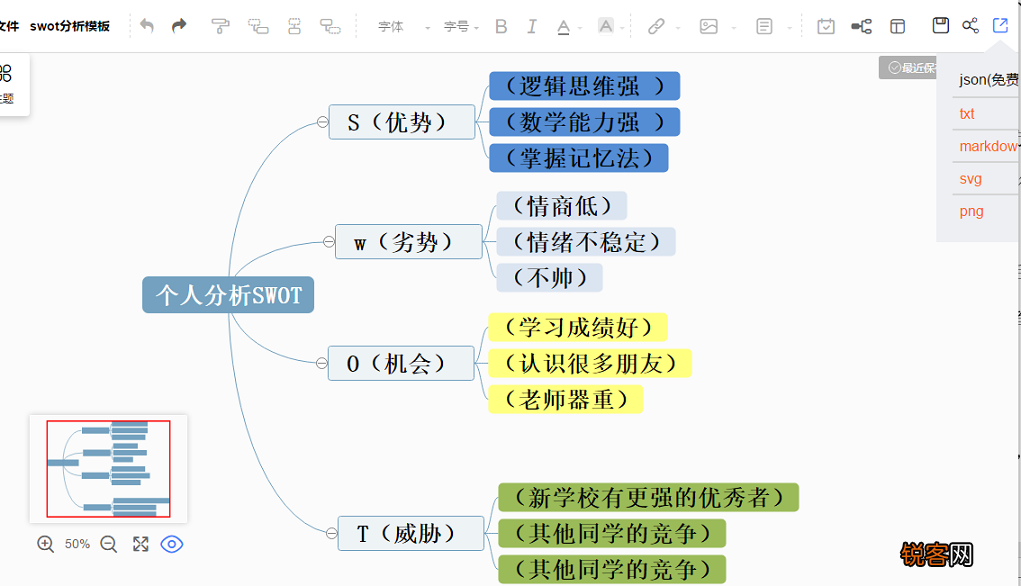The height and width of the screenshot is (586, 1021).
Task: Click the font color icon
Action: (563, 27)
